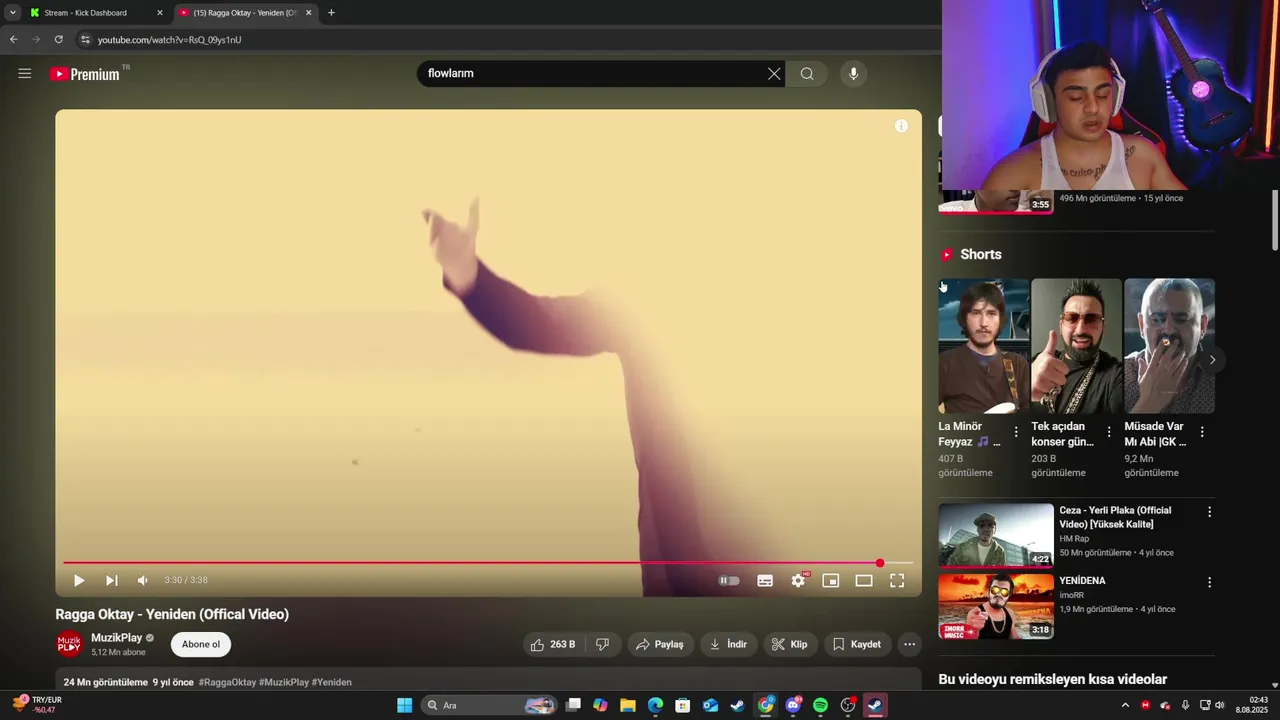Clear the search box with the X icon
Viewport: 1280px width, 720px height.
pos(774,73)
